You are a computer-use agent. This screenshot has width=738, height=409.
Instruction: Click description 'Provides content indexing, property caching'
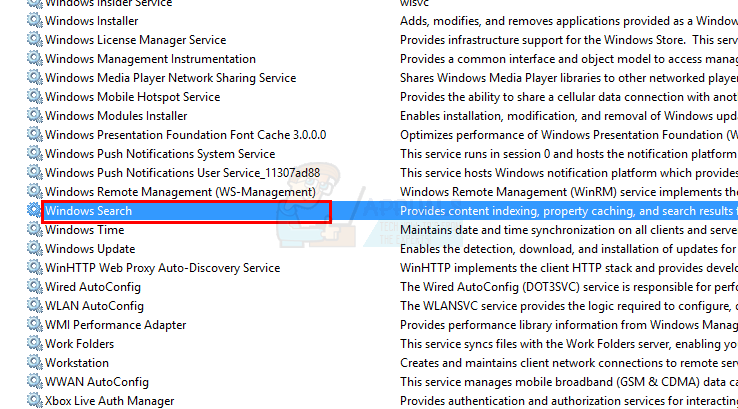click(x=569, y=211)
